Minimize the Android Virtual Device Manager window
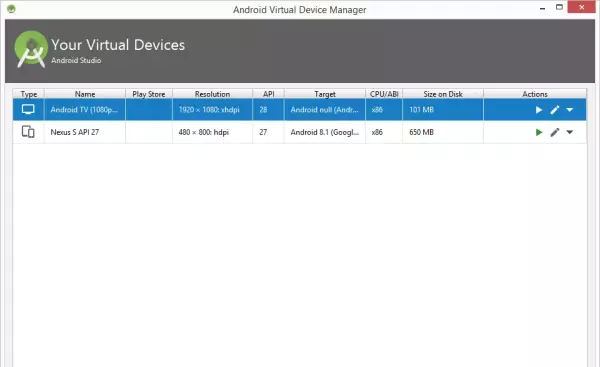 click(x=542, y=8)
